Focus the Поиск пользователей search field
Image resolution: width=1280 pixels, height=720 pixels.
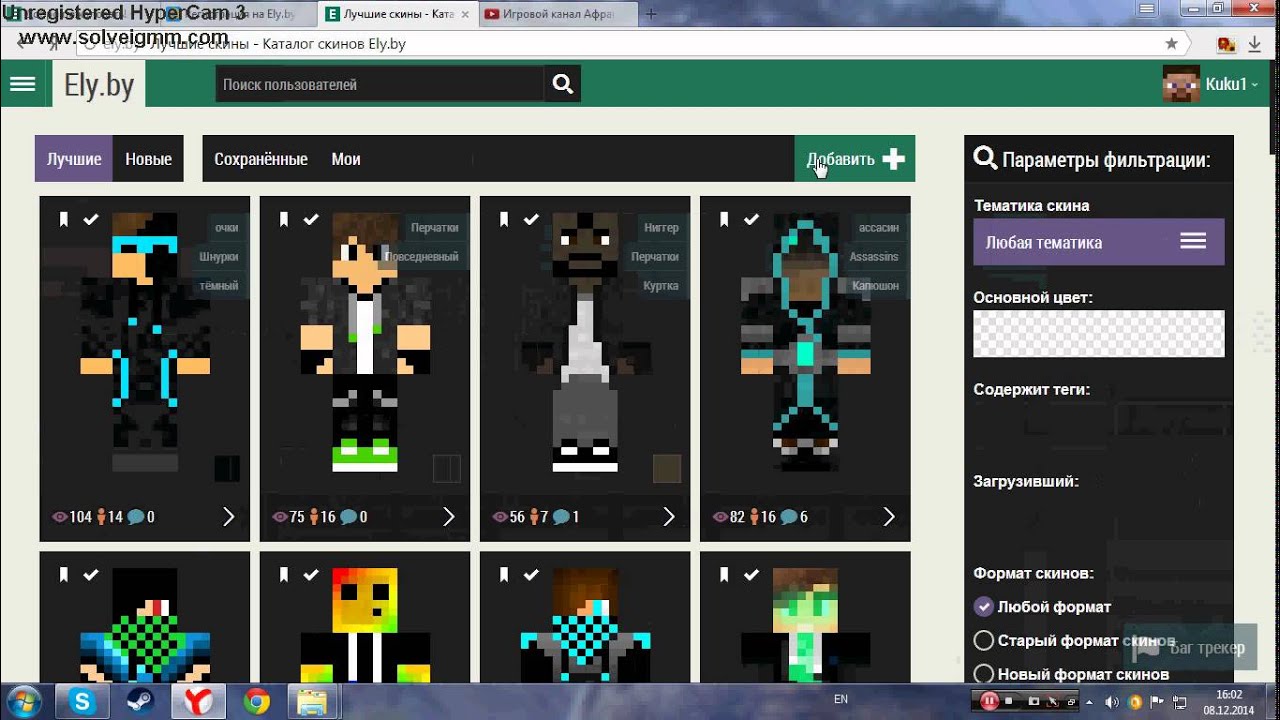tap(380, 85)
